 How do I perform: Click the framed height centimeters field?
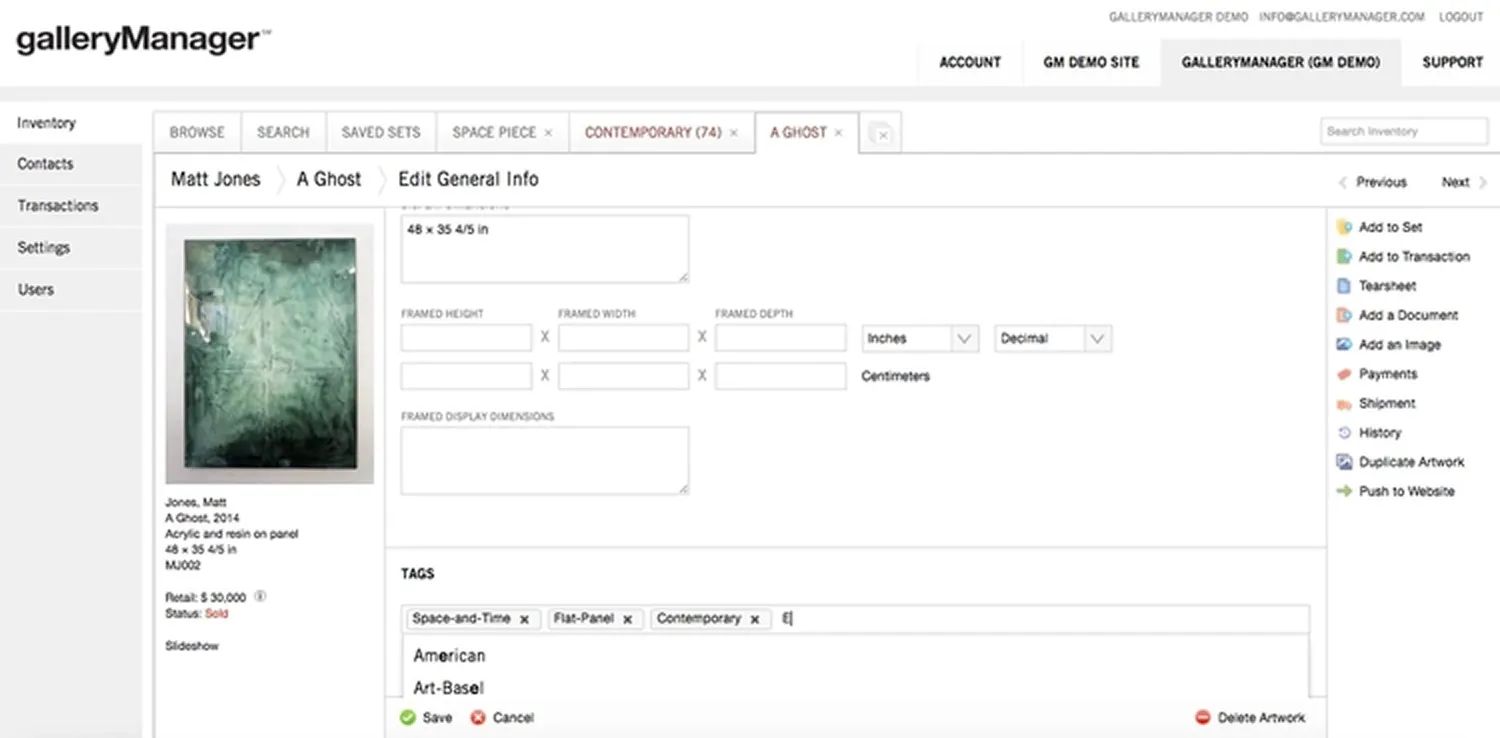pos(466,376)
